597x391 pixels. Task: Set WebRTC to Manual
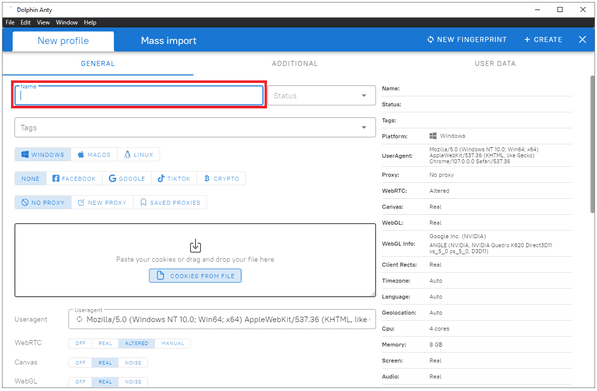172,343
